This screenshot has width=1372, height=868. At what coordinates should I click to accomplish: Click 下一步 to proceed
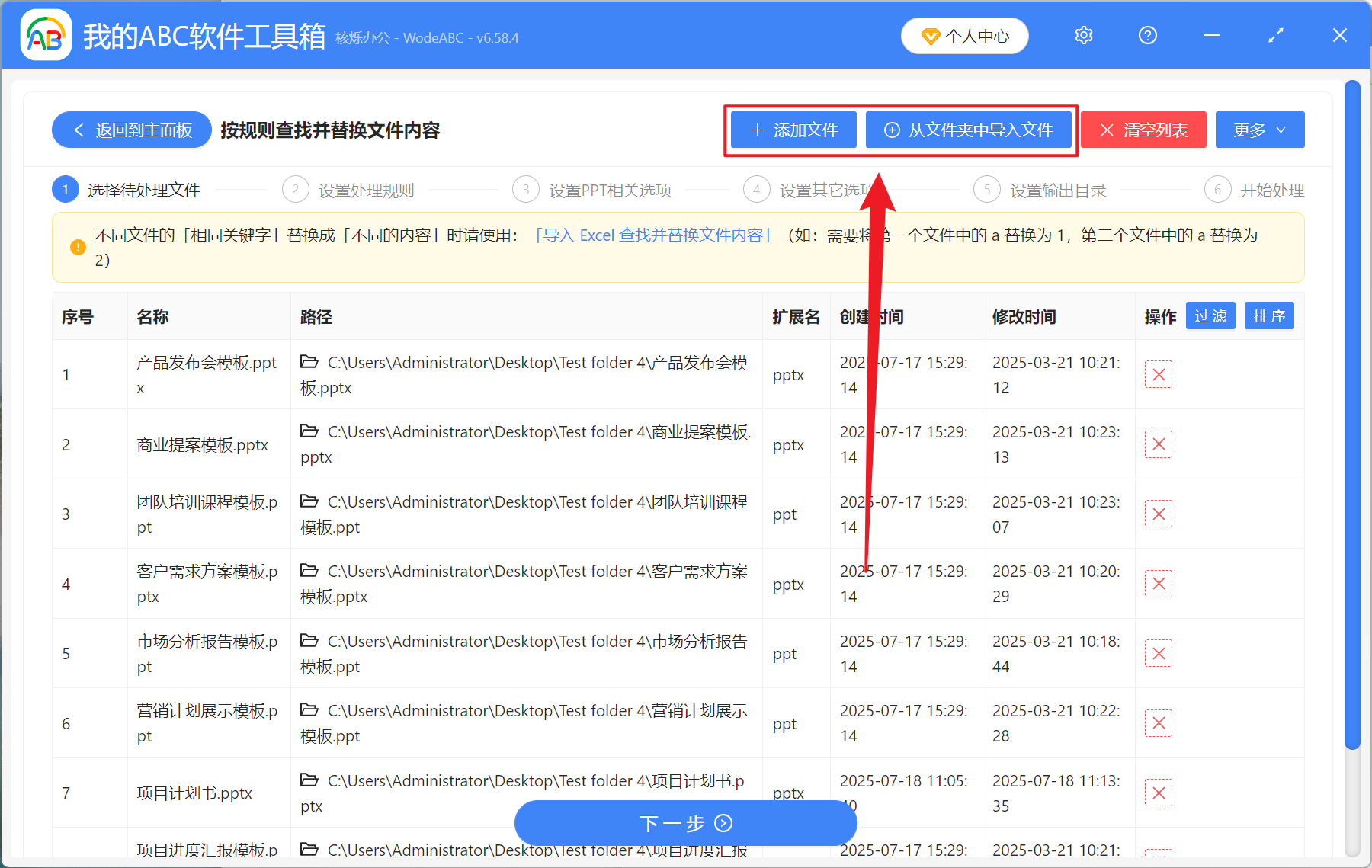click(685, 823)
